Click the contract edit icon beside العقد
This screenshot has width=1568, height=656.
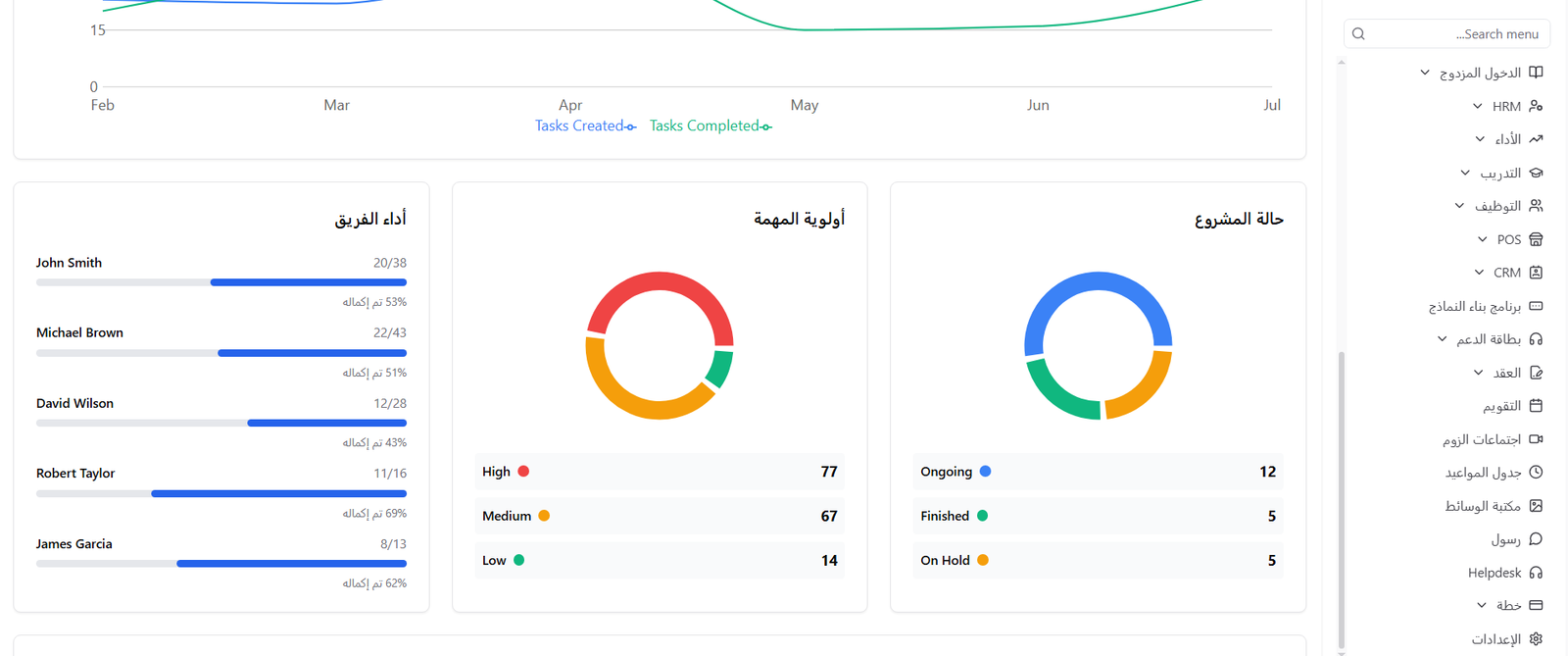1536,373
